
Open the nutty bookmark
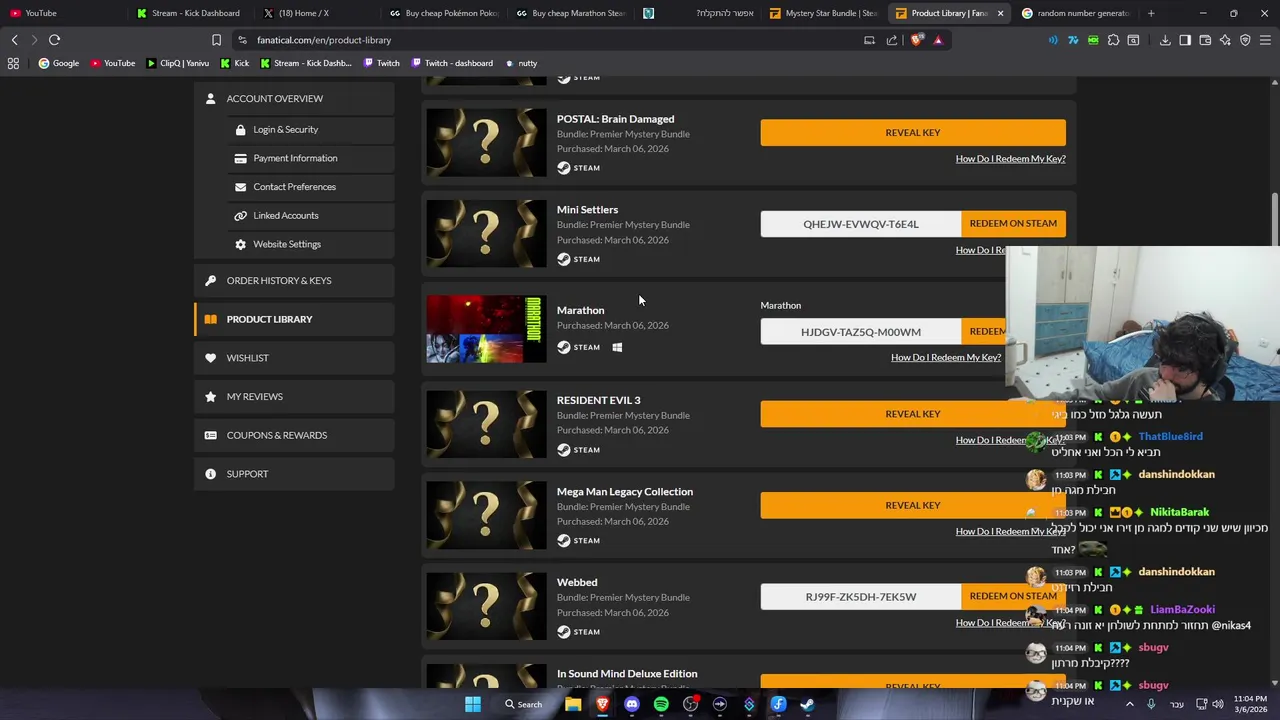pos(521,63)
